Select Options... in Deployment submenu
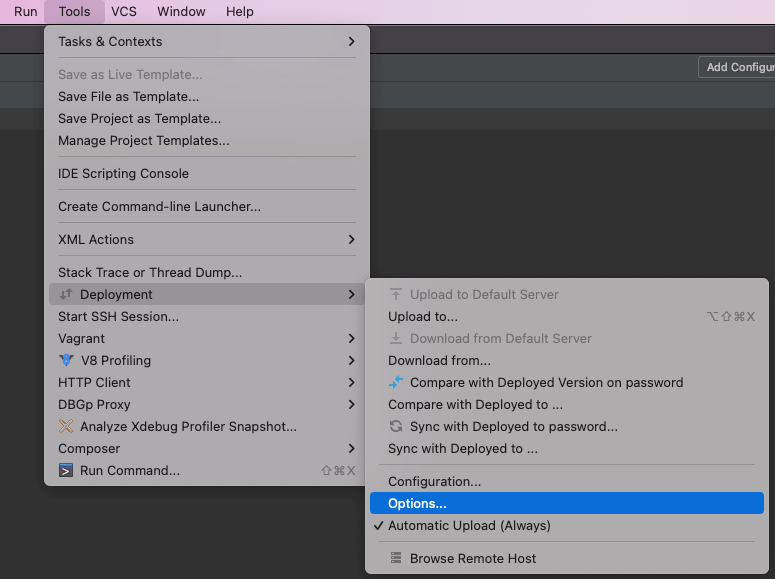Viewport: 775px width, 579px height. pyautogui.click(x=417, y=504)
